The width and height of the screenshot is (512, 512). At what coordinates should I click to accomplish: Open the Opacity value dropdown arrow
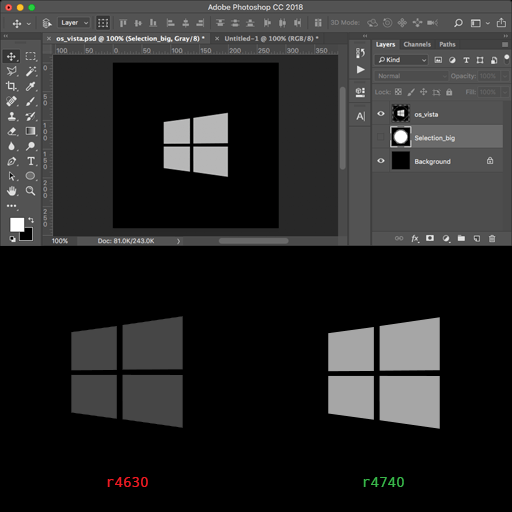coord(505,76)
